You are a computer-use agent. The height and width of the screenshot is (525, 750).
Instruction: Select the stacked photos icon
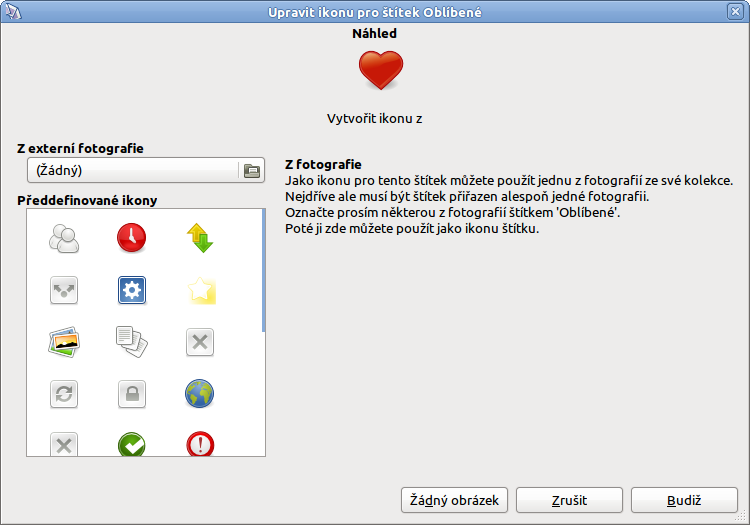point(64,342)
